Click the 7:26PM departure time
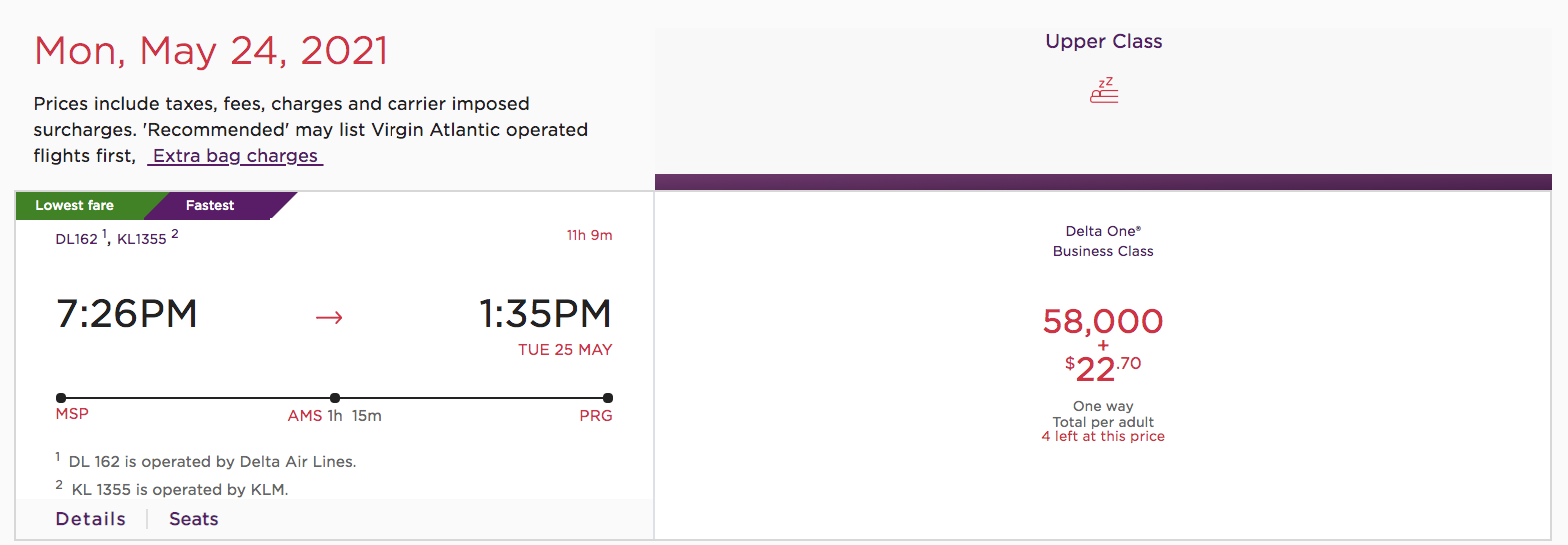 point(127,314)
